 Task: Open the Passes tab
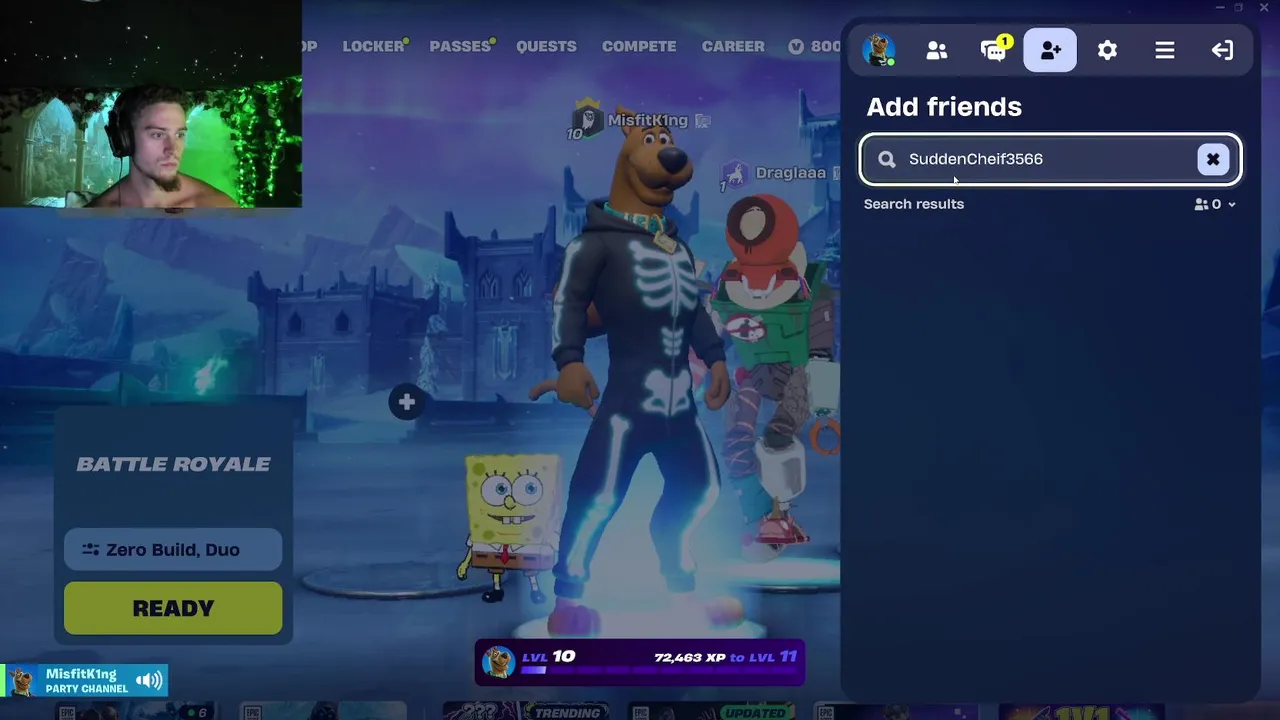(x=460, y=46)
